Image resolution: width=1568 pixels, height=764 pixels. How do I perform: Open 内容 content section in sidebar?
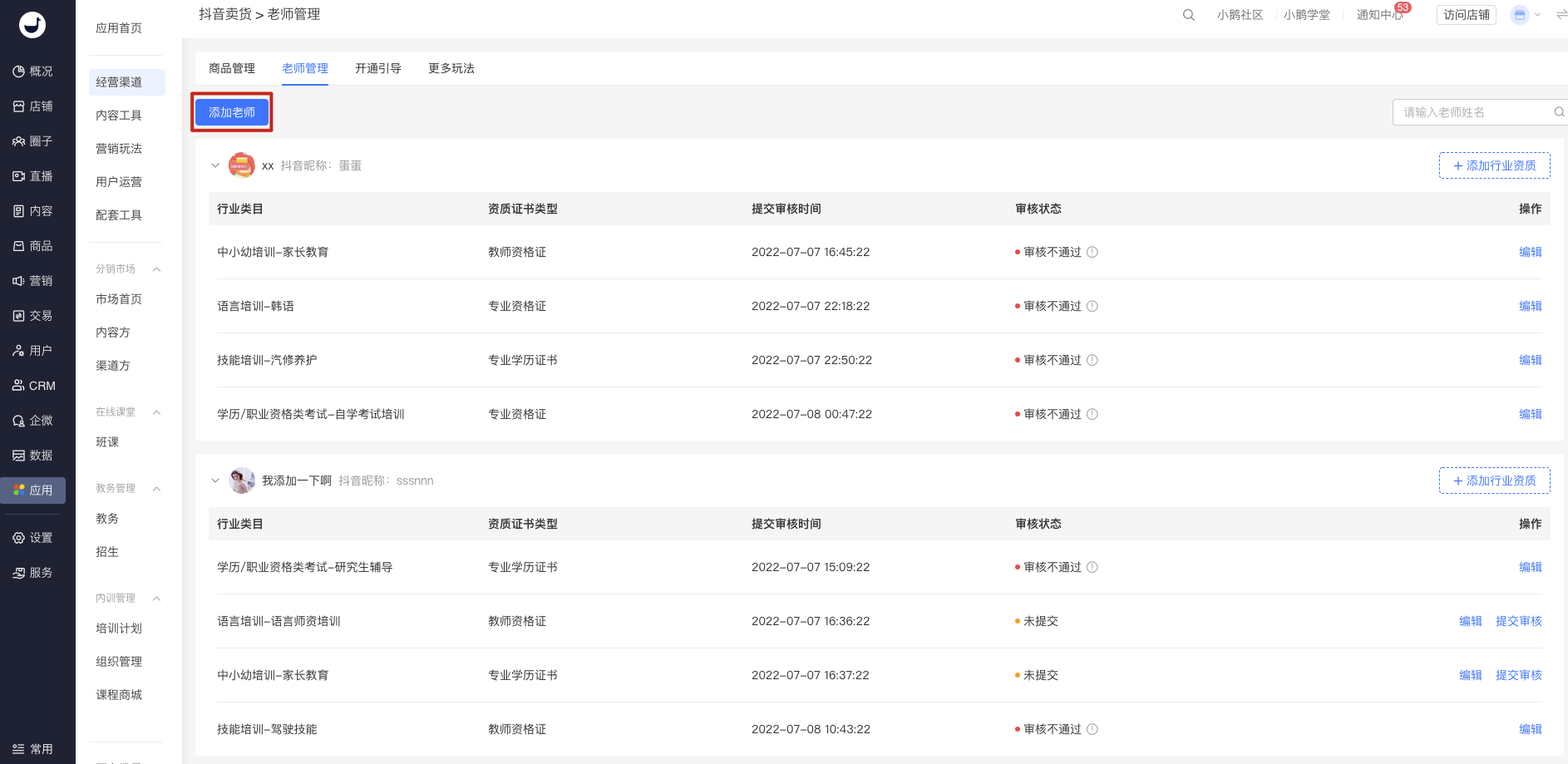coord(33,211)
